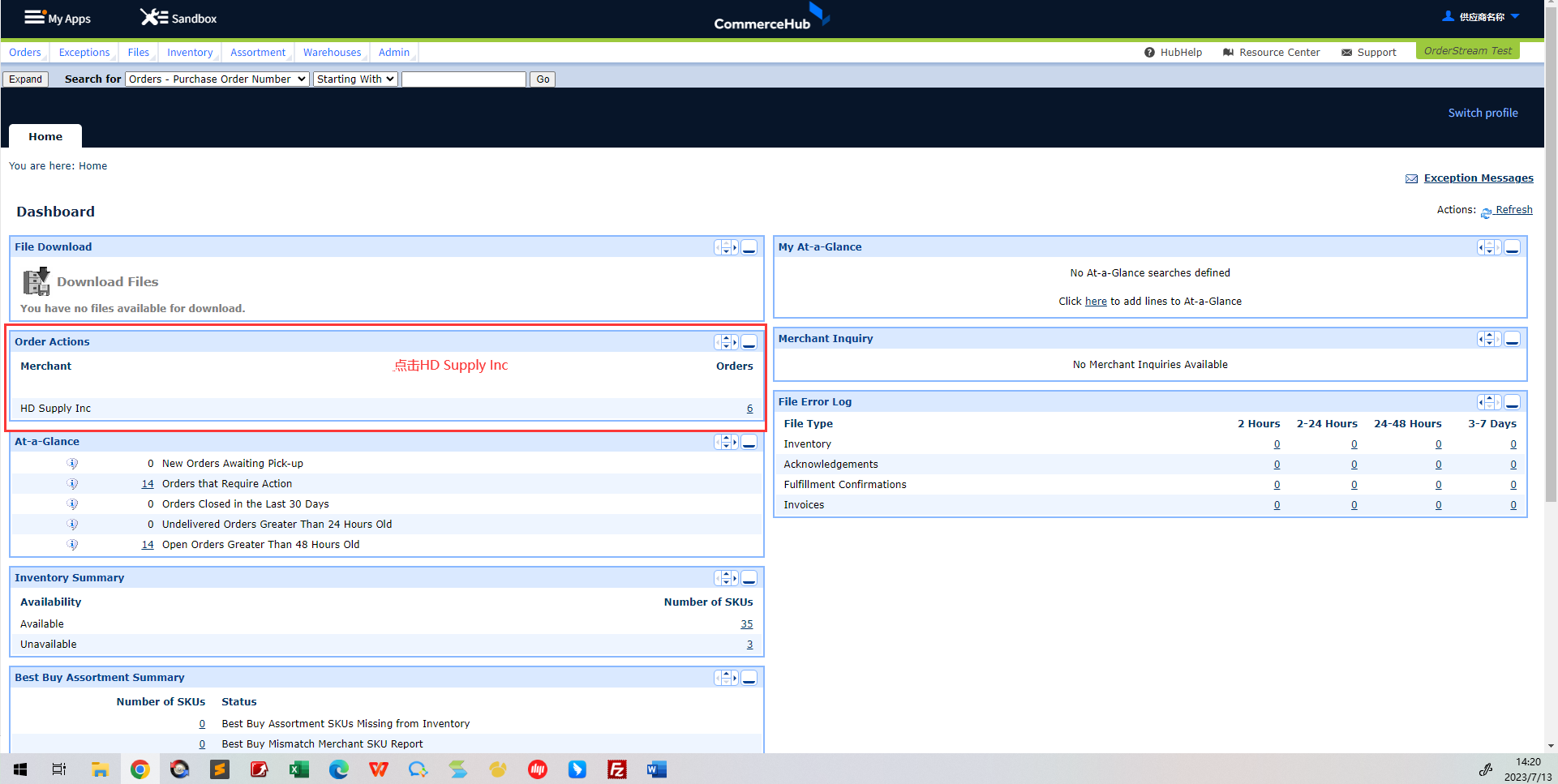Click the Go search button
Image resolution: width=1558 pixels, height=784 pixels.
pyautogui.click(x=543, y=79)
